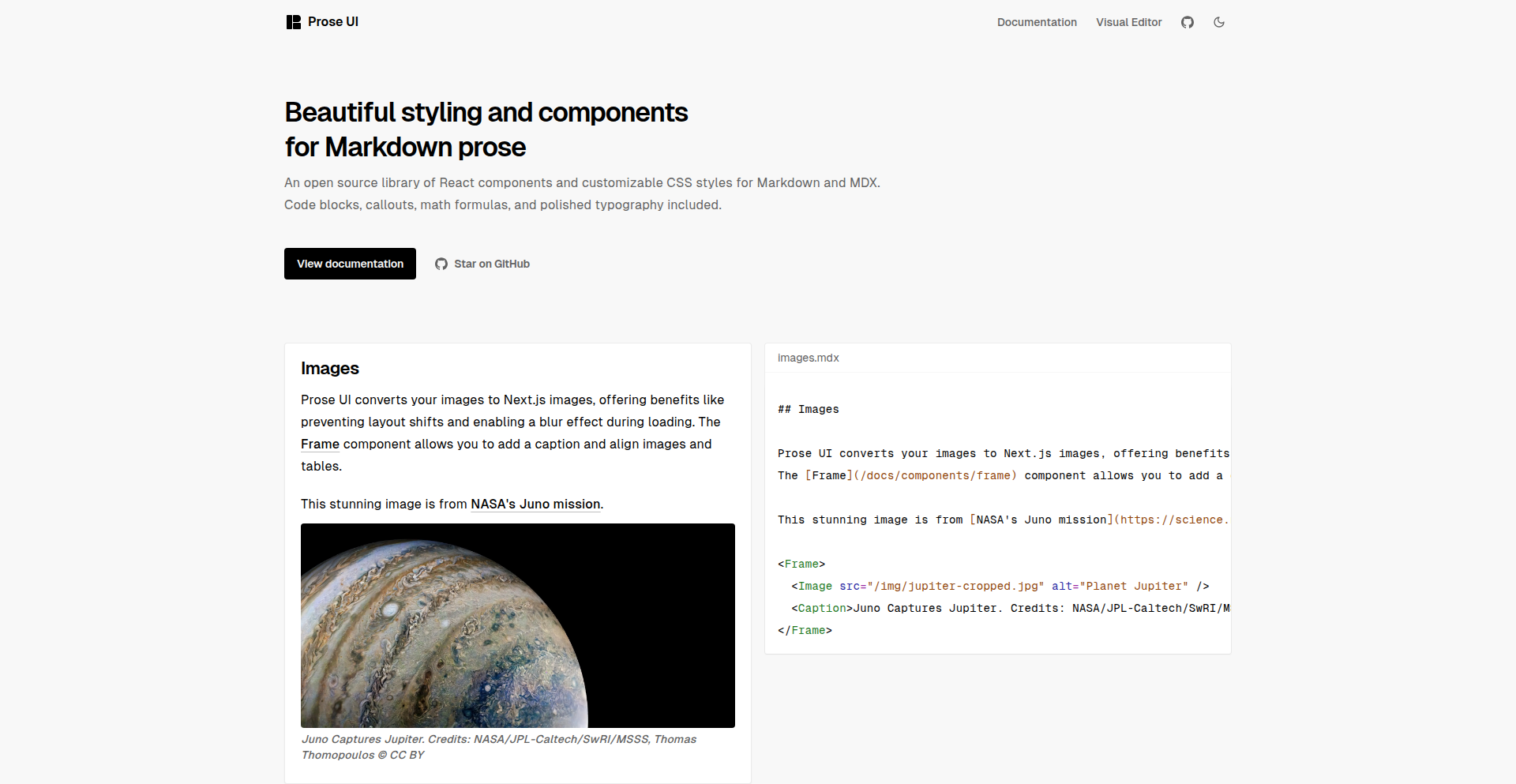Viewport: 1516px width, 784px height.
Task: Open the Documentation nav link
Action: [1037, 22]
